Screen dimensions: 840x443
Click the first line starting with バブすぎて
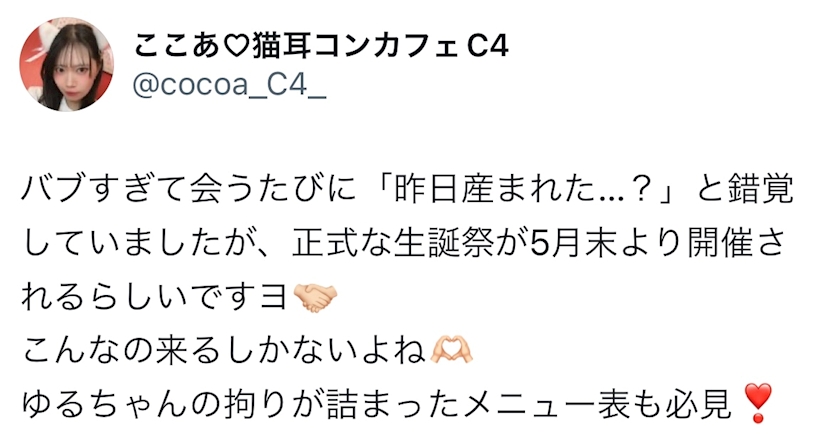[x=407, y=189]
